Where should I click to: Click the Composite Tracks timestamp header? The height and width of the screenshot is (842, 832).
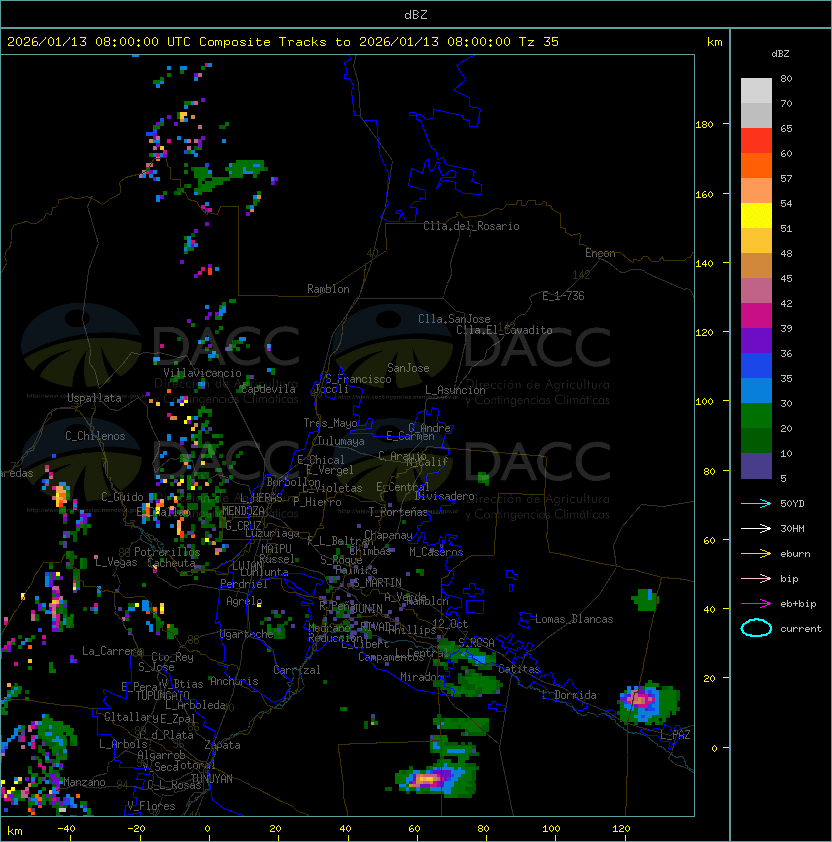283,42
